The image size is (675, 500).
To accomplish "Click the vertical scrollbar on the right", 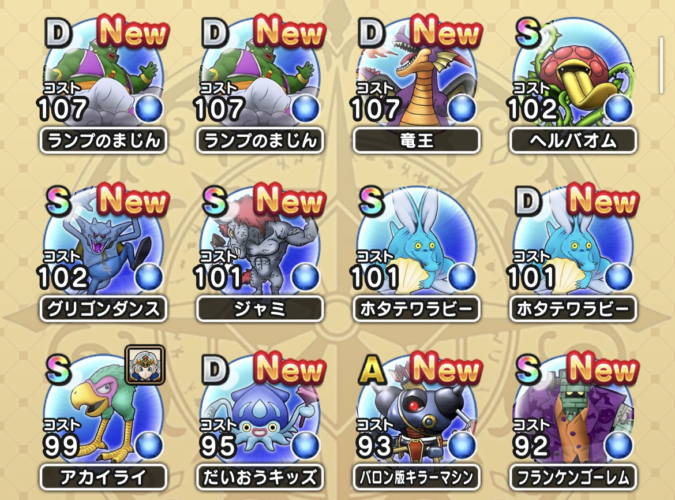I will pyautogui.click(x=661, y=65).
